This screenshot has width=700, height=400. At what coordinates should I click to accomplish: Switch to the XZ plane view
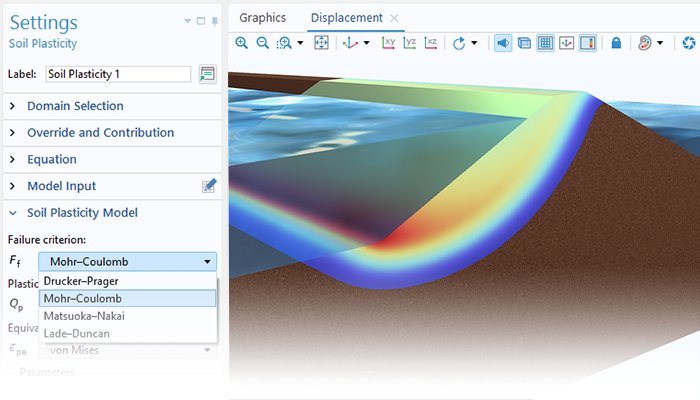(431, 43)
